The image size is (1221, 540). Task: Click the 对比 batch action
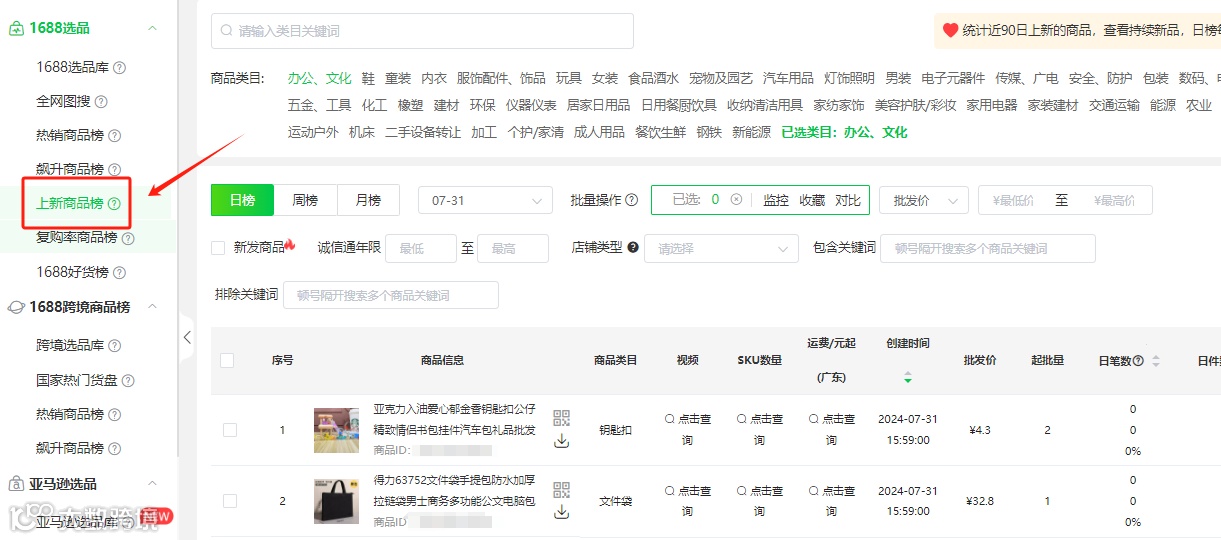click(x=848, y=200)
